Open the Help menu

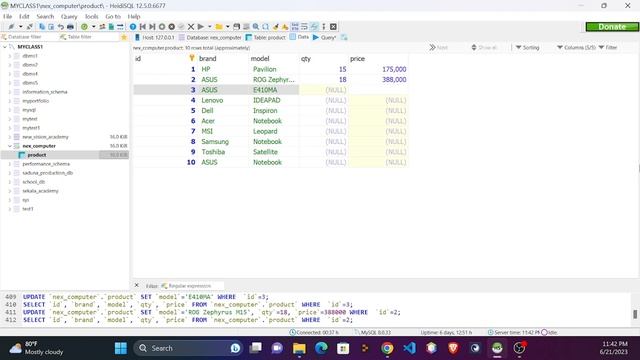pos(134,16)
